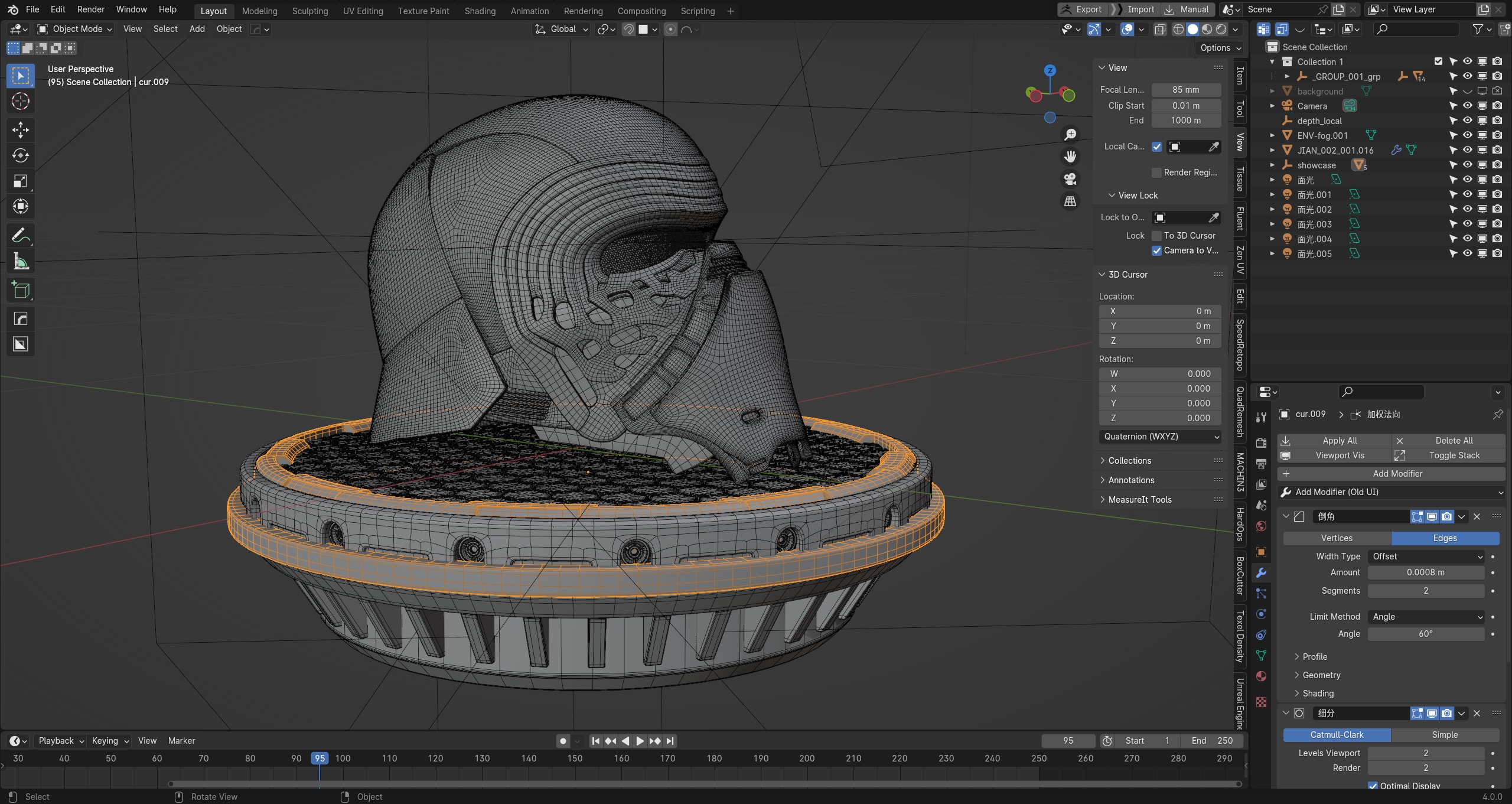Open Modifiers wrench tab in properties
1512x804 pixels.
[x=1261, y=573]
